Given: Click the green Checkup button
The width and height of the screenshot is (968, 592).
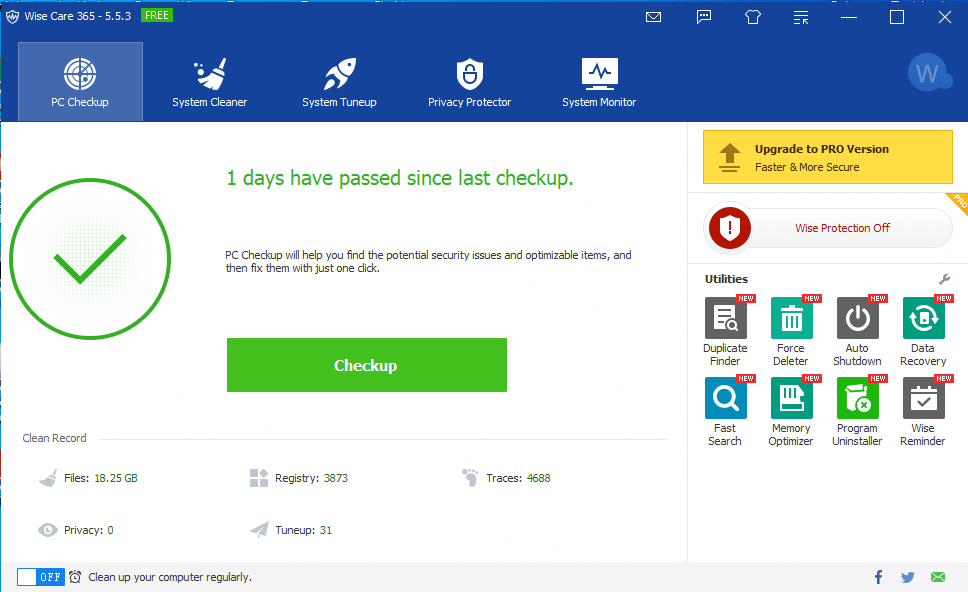Looking at the screenshot, I should [367, 365].
